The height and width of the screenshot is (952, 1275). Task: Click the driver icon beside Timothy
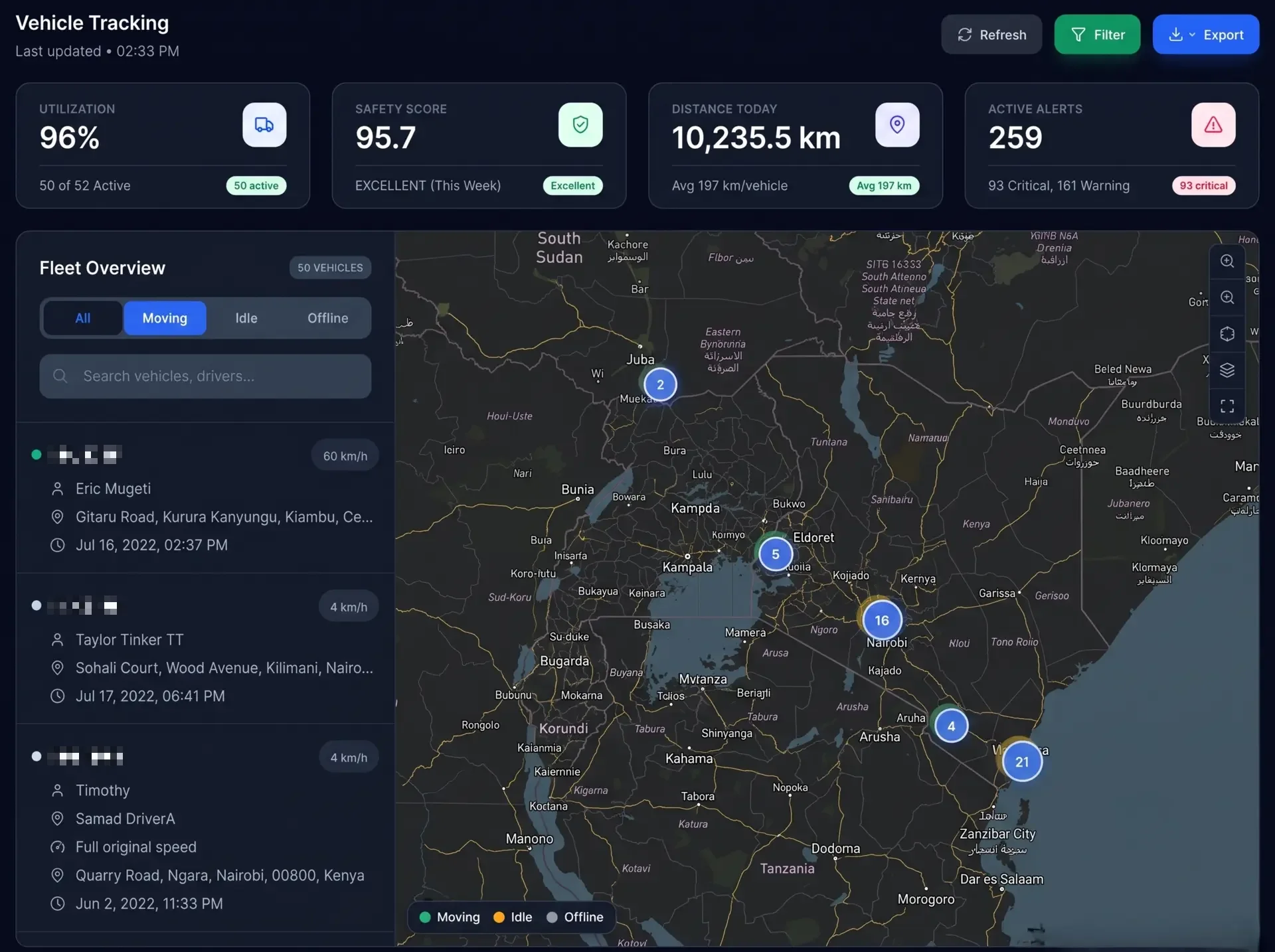[x=58, y=791]
